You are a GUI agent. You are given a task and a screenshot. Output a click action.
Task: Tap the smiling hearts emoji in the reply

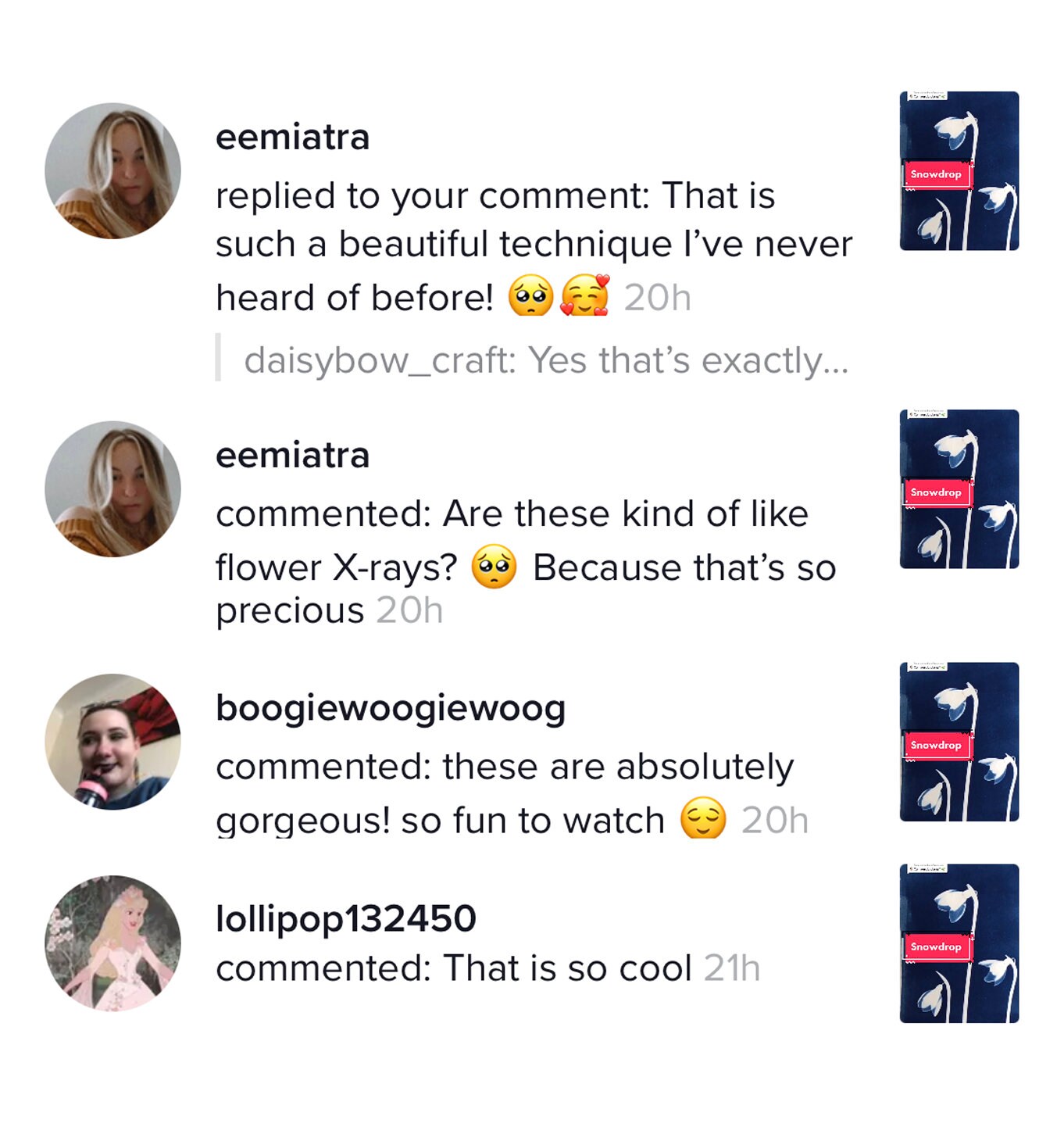pyautogui.click(x=585, y=296)
